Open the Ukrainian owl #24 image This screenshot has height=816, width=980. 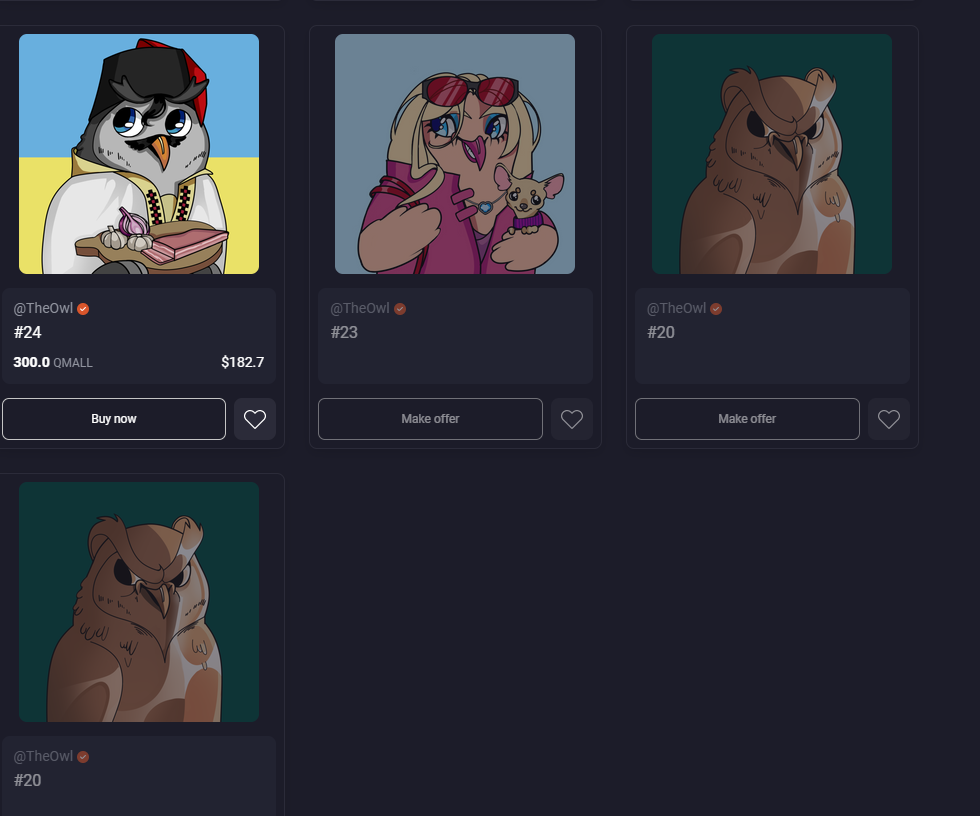point(139,154)
